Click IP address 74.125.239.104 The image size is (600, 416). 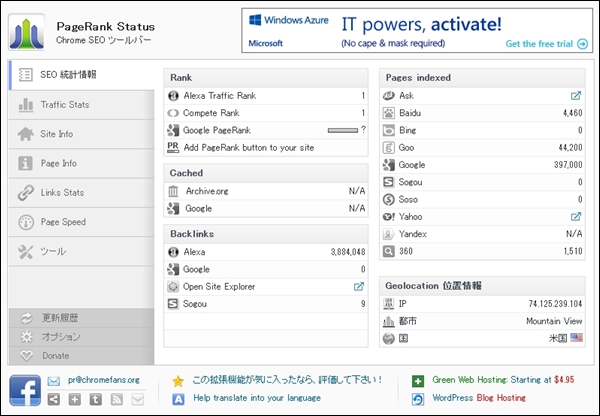(x=555, y=304)
